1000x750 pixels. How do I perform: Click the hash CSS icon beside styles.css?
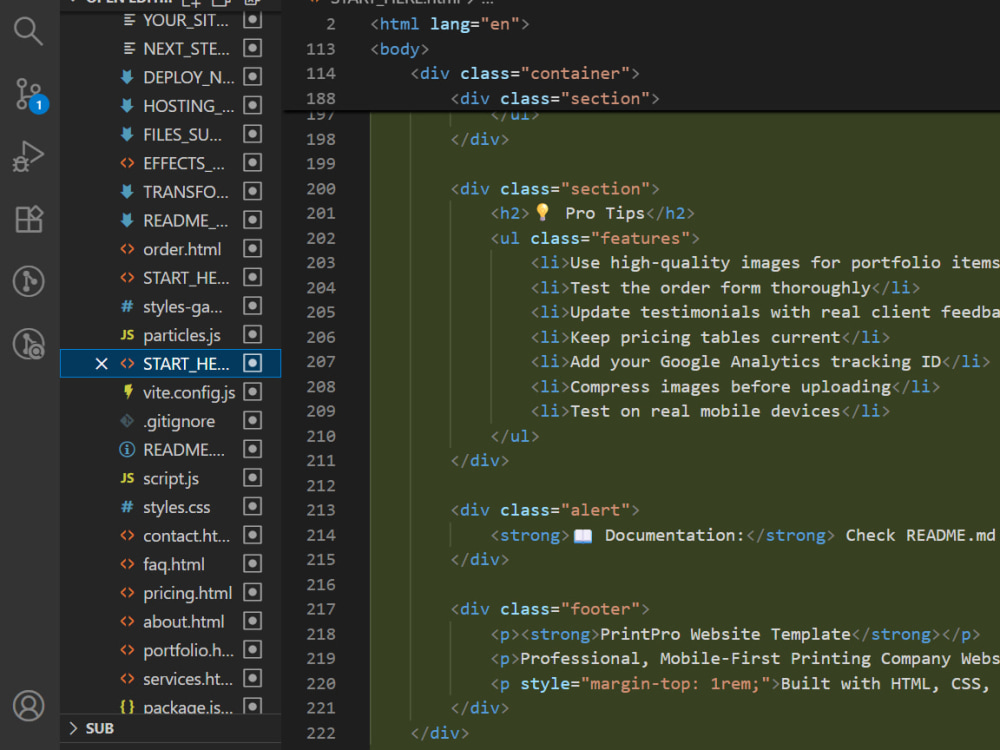point(127,507)
